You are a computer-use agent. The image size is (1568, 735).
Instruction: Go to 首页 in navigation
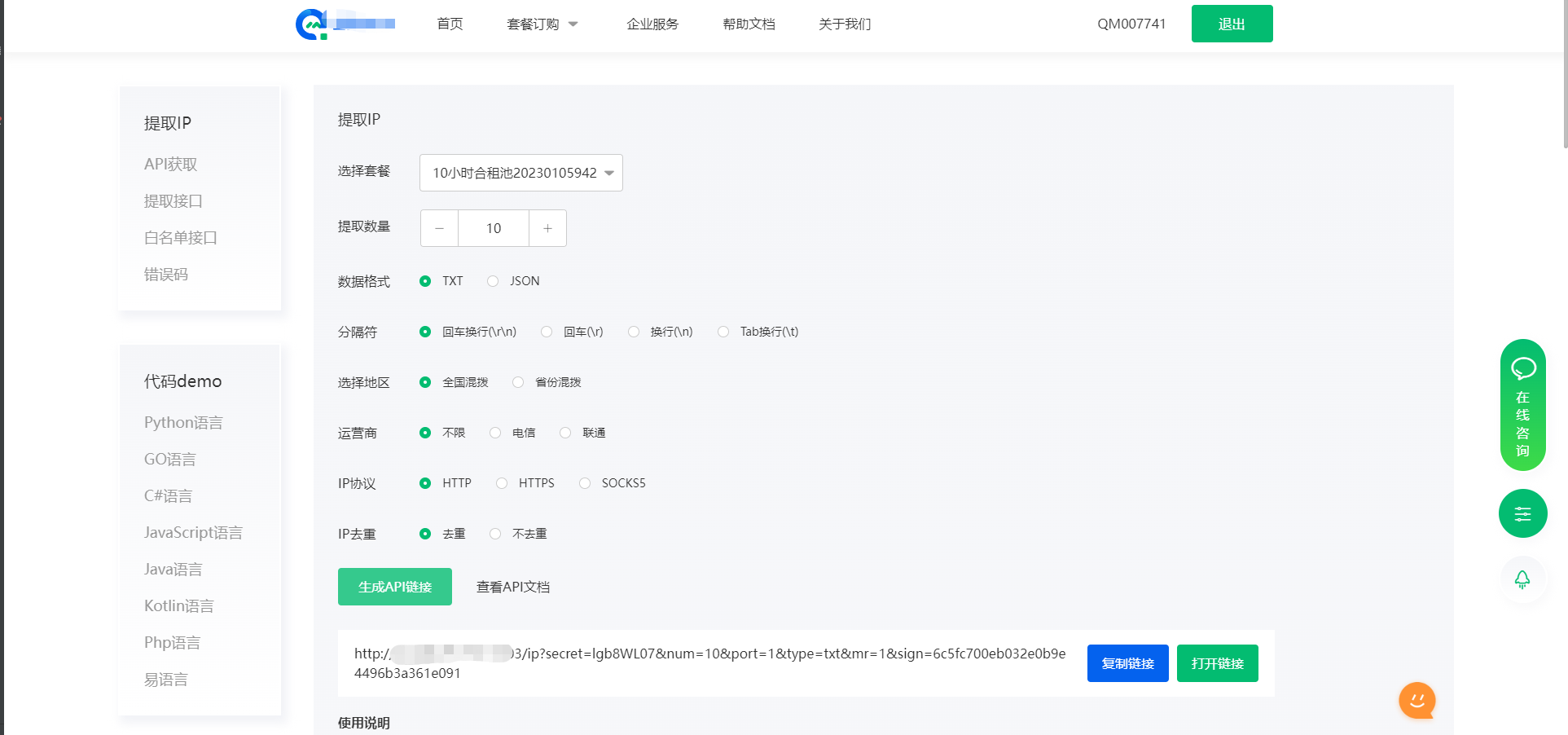450,24
